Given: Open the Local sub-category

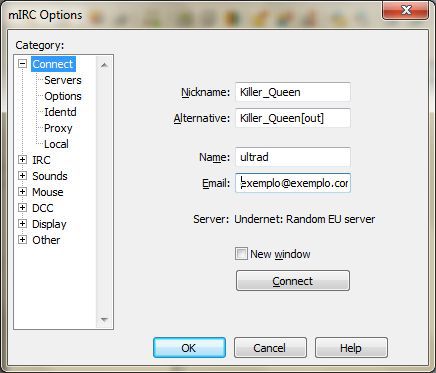Looking at the screenshot, I should click(x=56, y=144).
